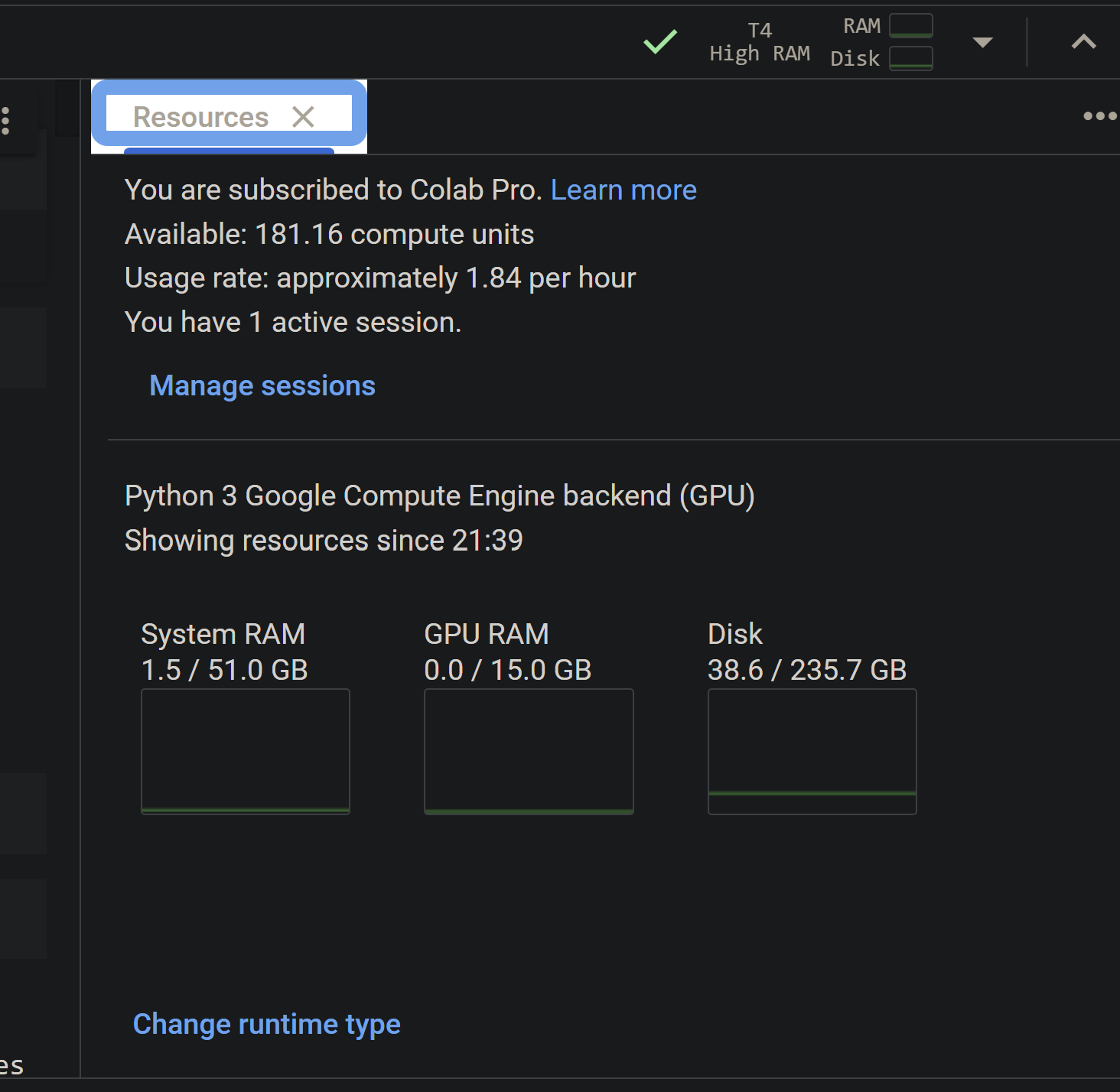Open the Learn more link about Colab Pro
This screenshot has width=1120, height=1092.
pyautogui.click(x=623, y=190)
